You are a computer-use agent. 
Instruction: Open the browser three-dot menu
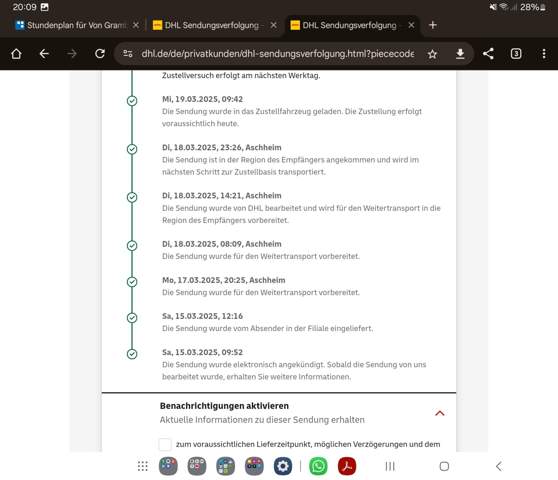544,54
